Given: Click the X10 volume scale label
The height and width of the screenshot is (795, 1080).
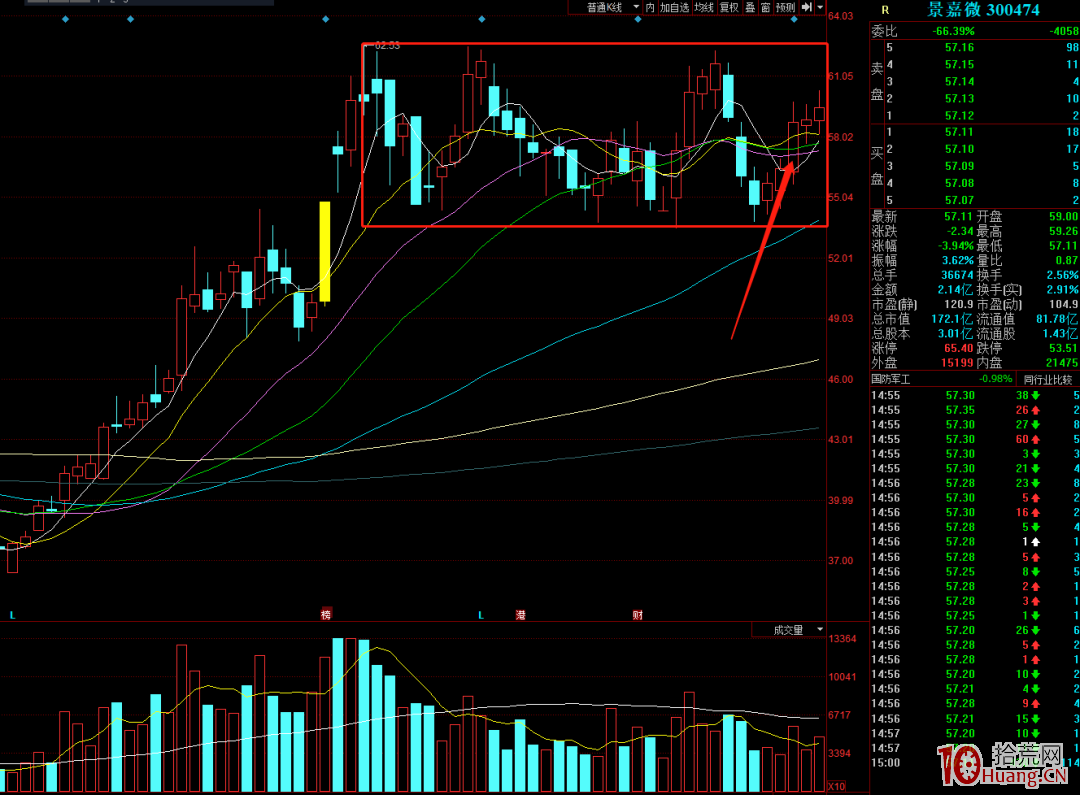Looking at the screenshot, I should click(836, 787).
